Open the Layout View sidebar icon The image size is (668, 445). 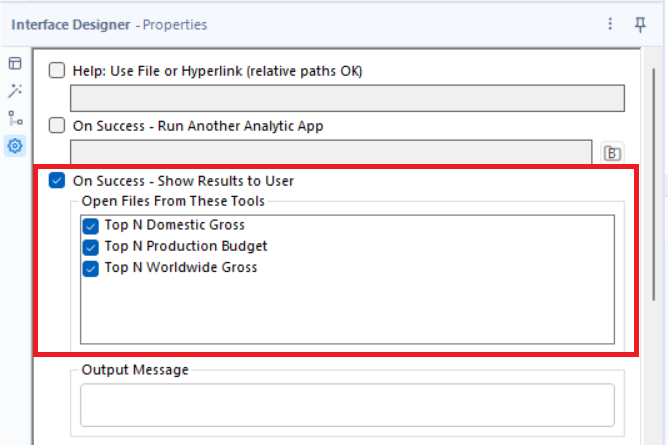tap(15, 63)
